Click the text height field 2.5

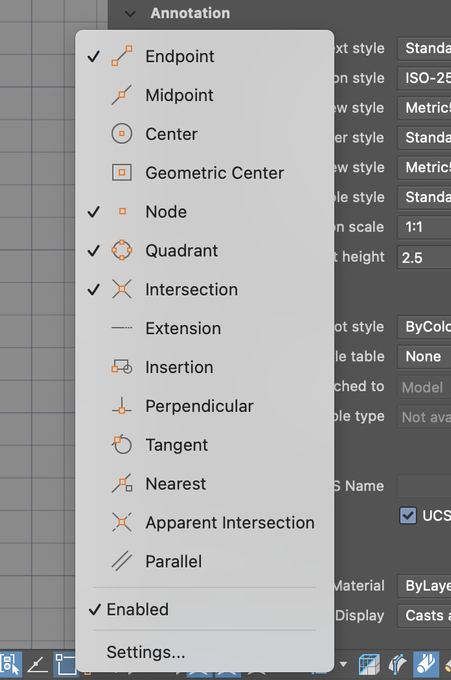424,257
